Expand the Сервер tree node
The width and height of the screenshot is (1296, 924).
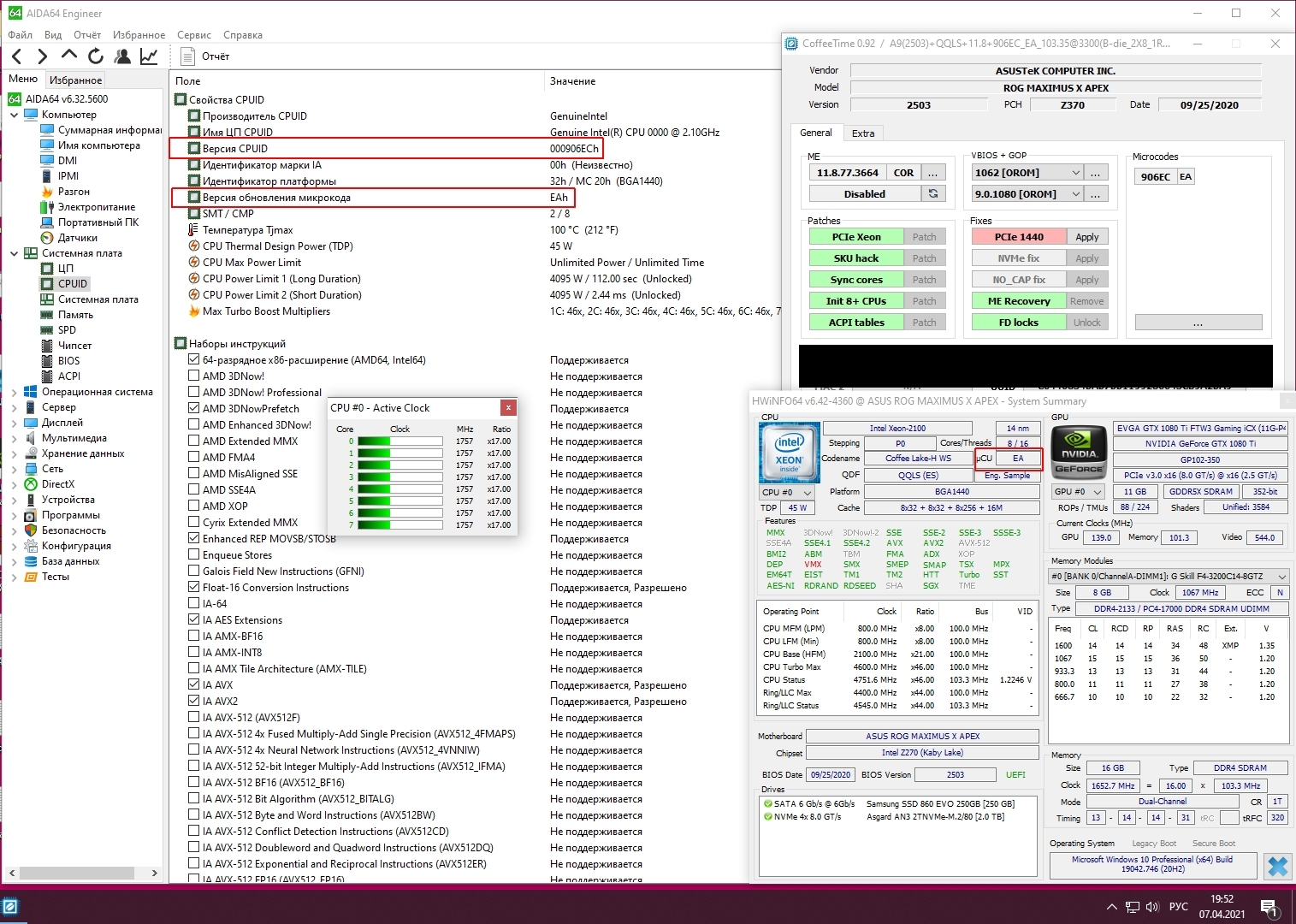pyautogui.click(x=15, y=407)
